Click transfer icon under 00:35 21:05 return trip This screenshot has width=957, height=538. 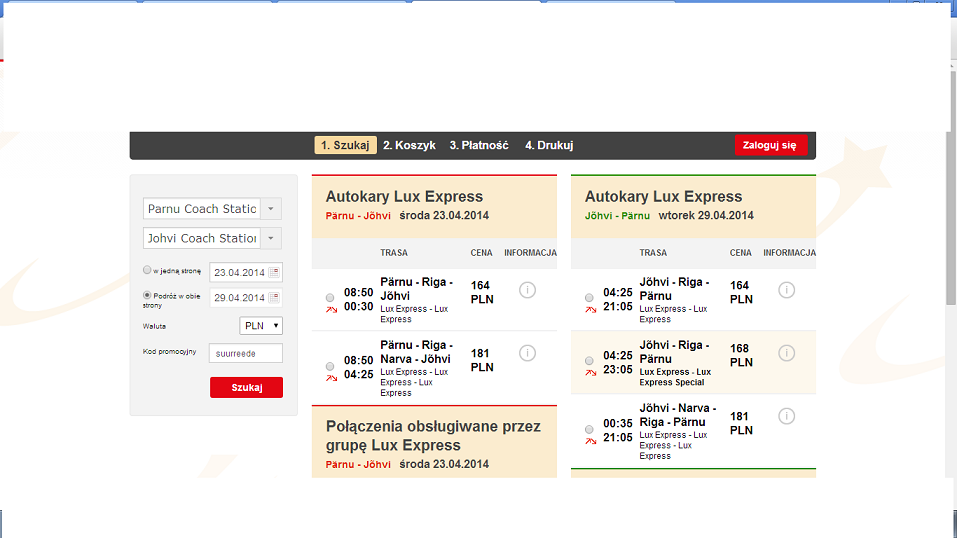(591, 441)
